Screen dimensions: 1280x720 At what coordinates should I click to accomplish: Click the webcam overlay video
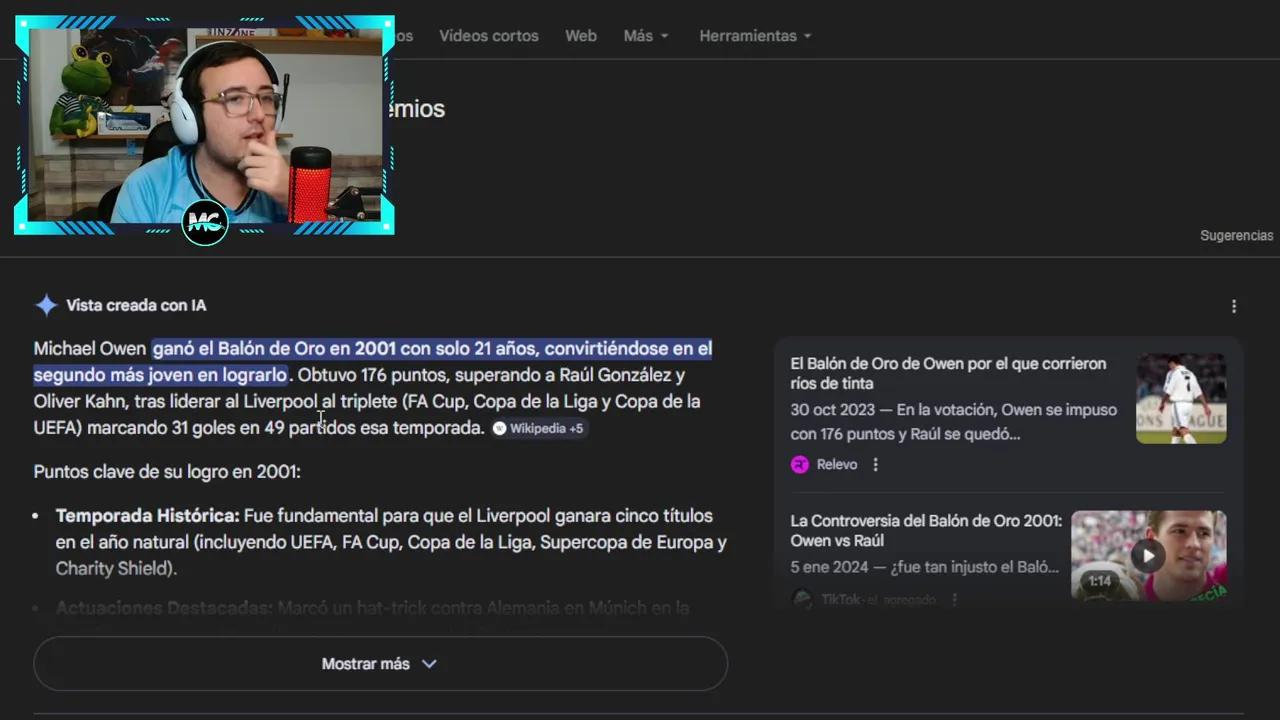[x=205, y=125]
